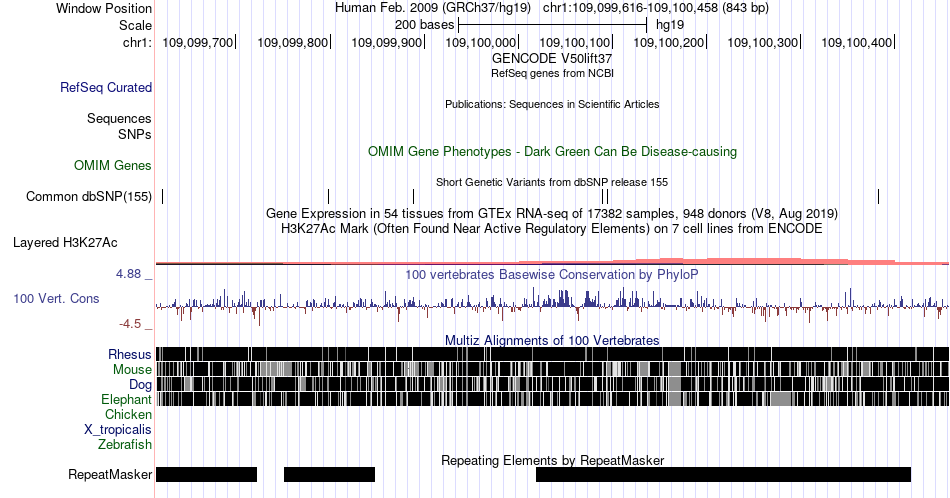Image resolution: width=950 pixels, height=498 pixels.
Task: Click the 109,100,300 ruler position
Action: [763, 42]
